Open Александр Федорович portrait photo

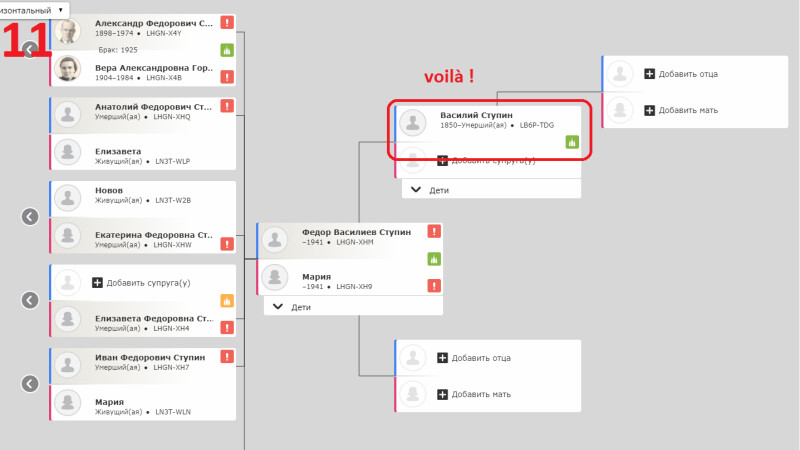point(68,32)
